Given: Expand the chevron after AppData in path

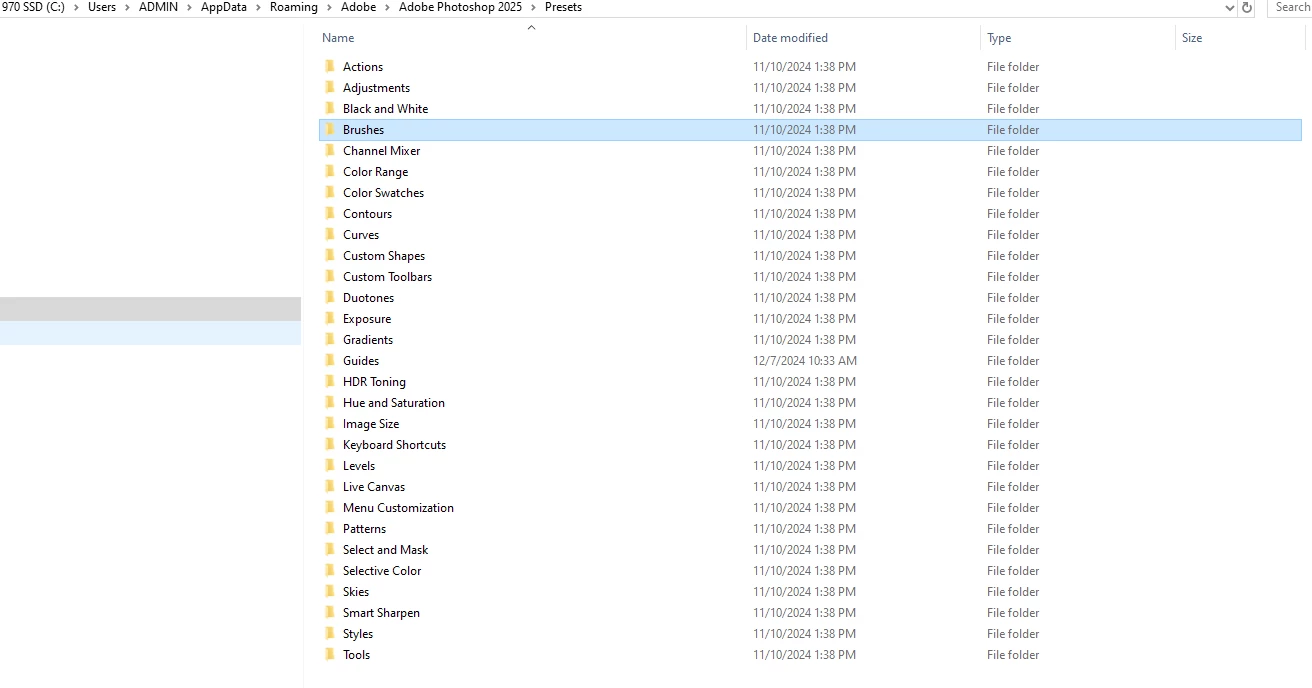Looking at the screenshot, I should click(259, 7).
